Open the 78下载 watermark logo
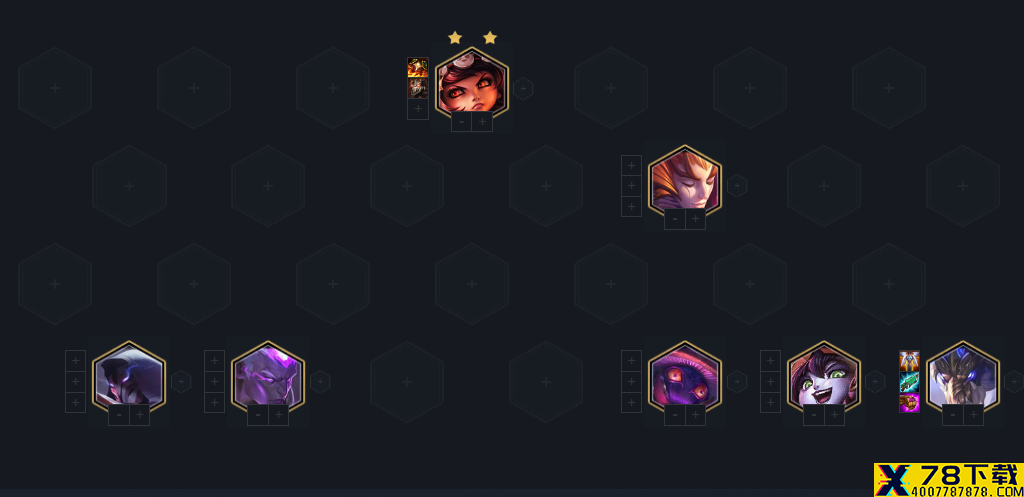The height and width of the screenshot is (497, 1024). [x=949, y=480]
